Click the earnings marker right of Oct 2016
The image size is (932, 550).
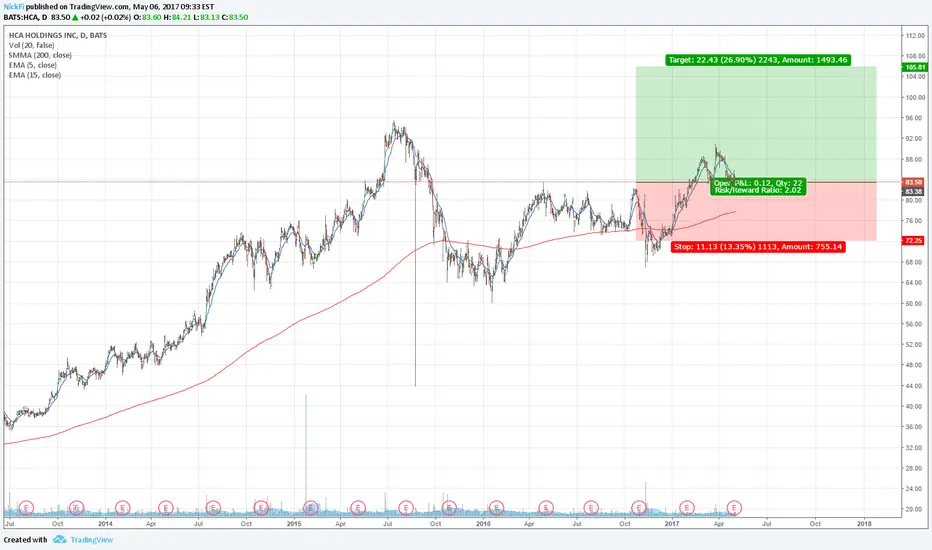point(639,507)
